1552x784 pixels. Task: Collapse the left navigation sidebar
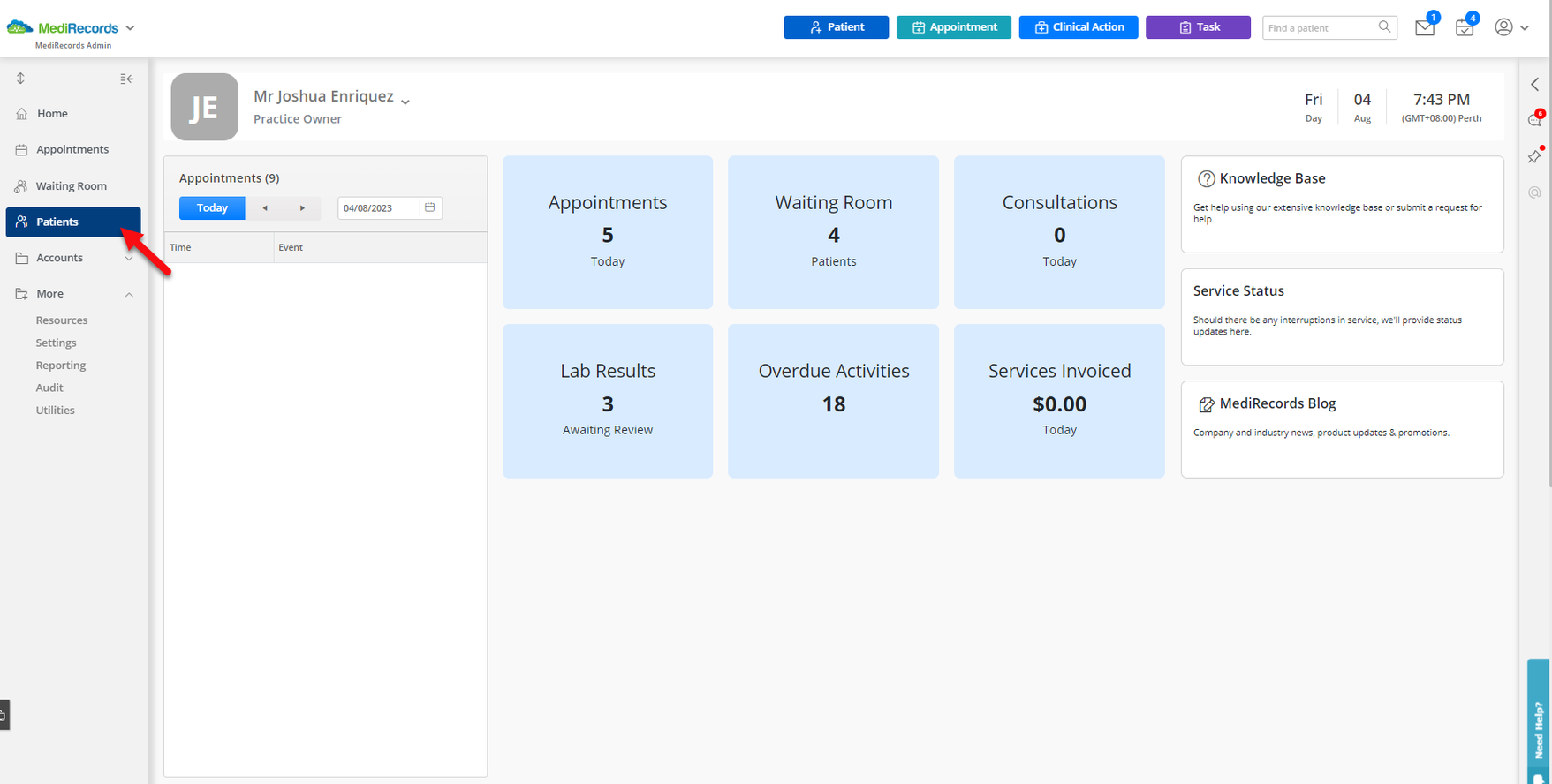[x=126, y=79]
